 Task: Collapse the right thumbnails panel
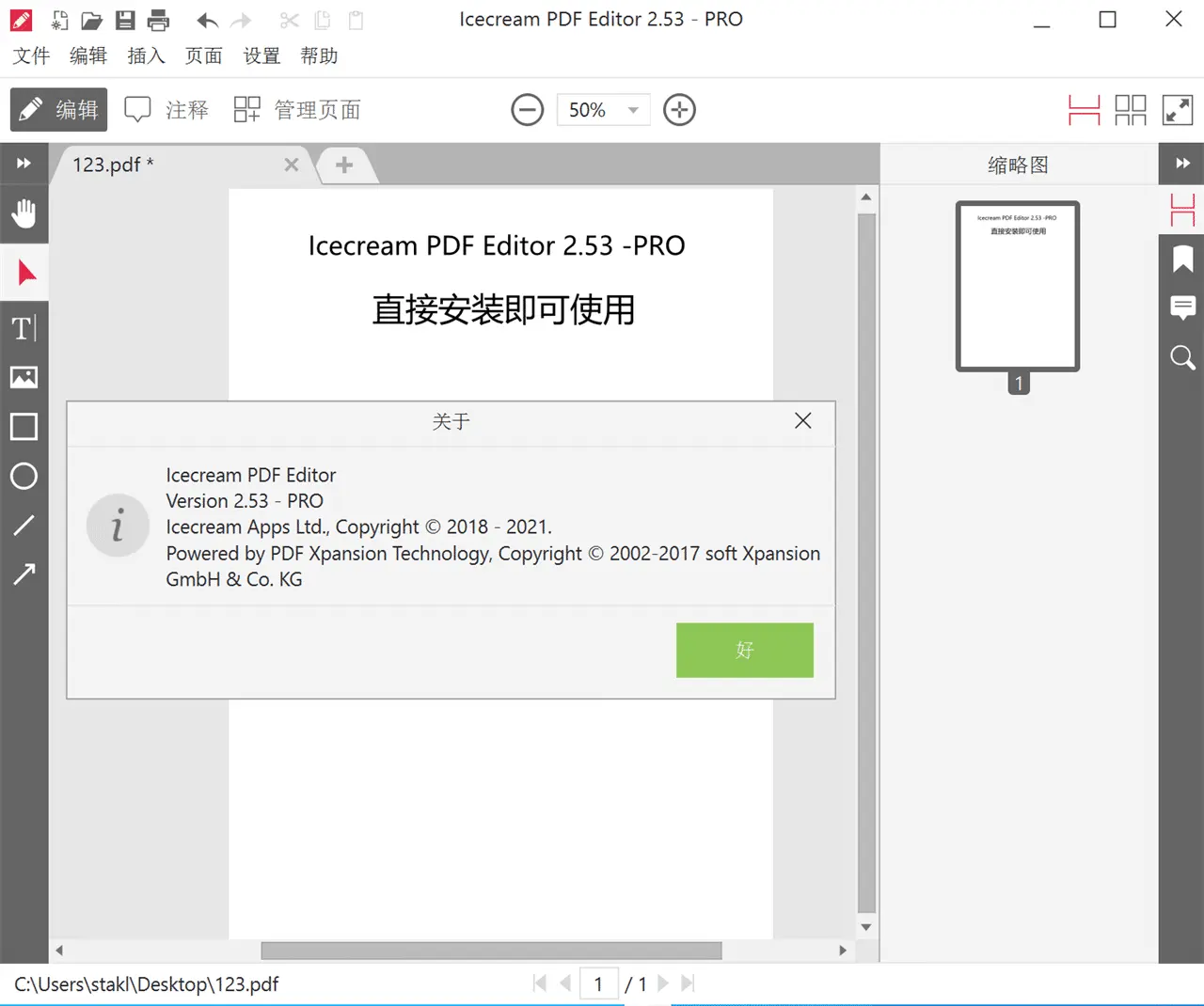pyautogui.click(x=1182, y=164)
